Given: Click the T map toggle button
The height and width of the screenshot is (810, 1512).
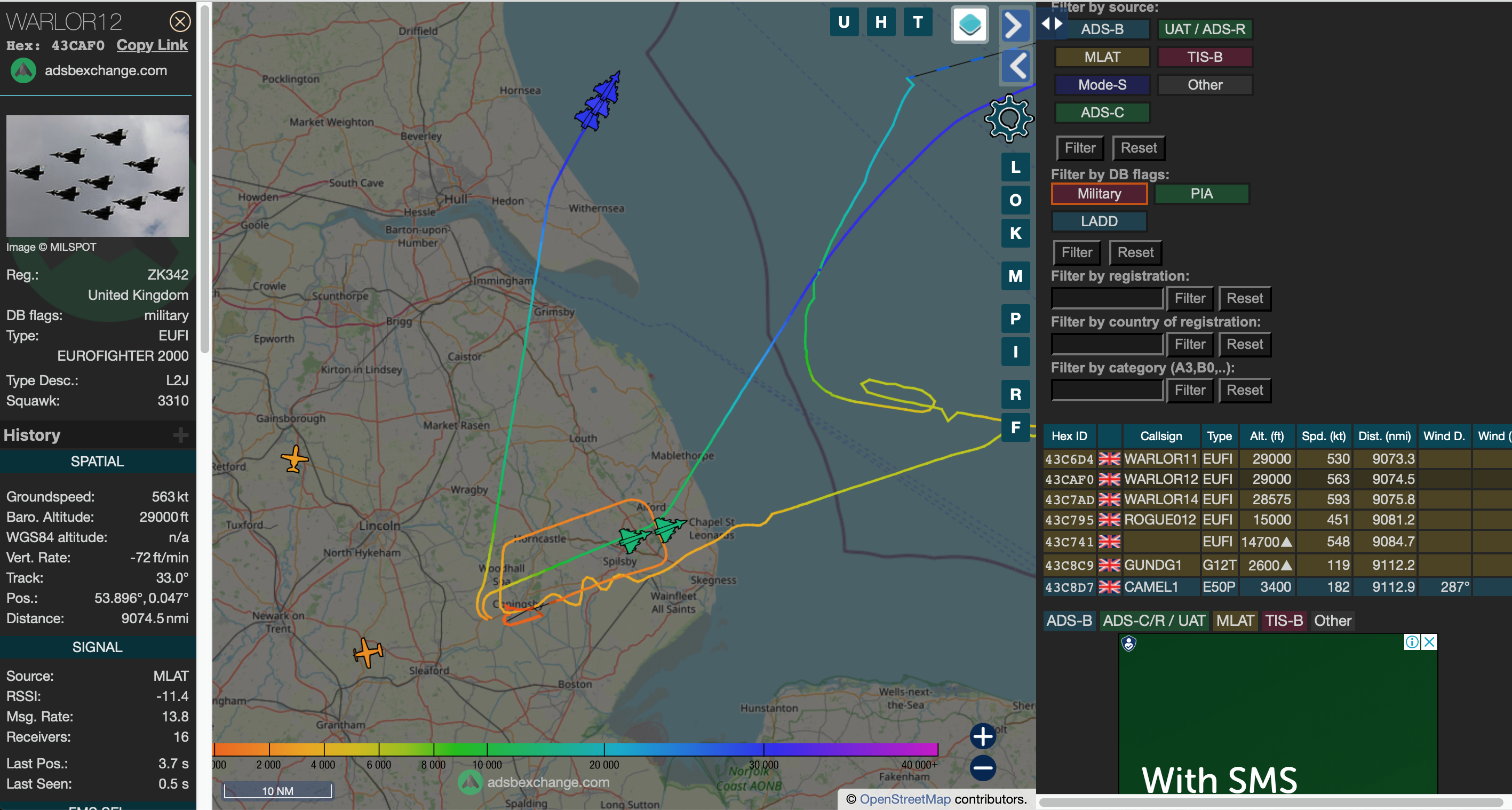Looking at the screenshot, I should [918, 22].
